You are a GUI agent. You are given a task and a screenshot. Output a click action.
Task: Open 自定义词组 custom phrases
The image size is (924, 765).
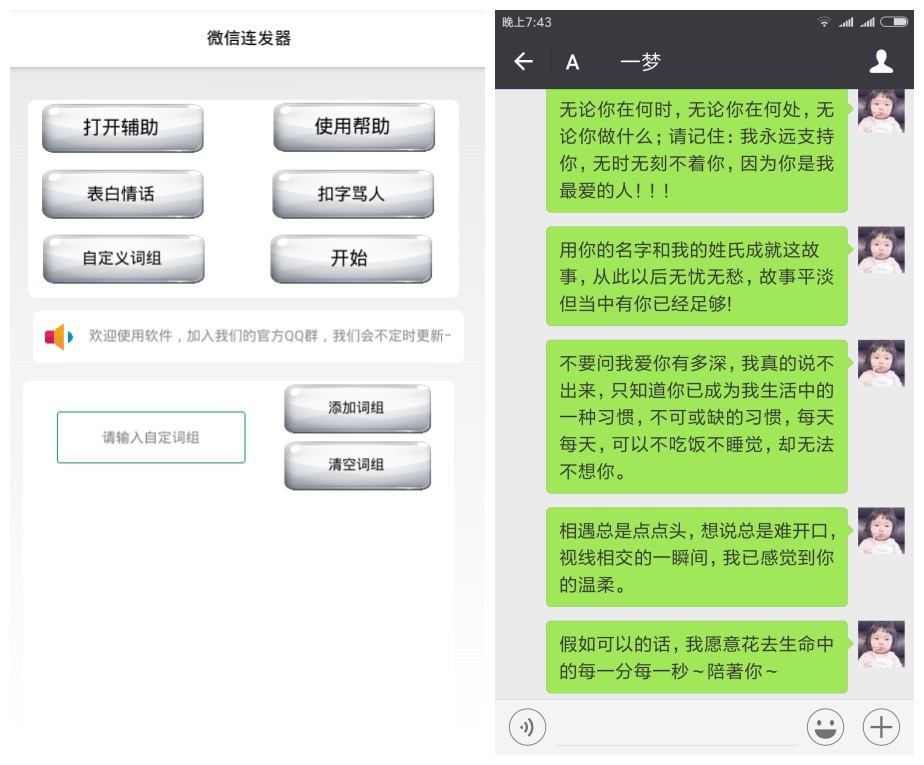pos(123,259)
